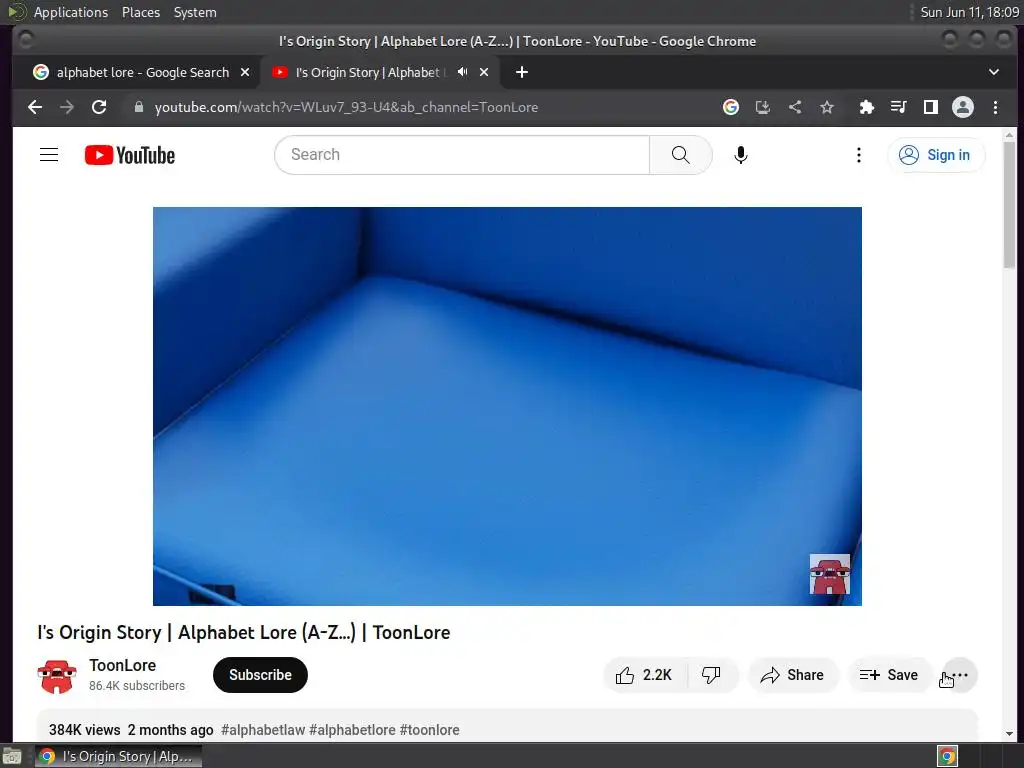The height and width of the screenshot is (768, 1024).
Task: Share this page from address bar
Action: 795,107
